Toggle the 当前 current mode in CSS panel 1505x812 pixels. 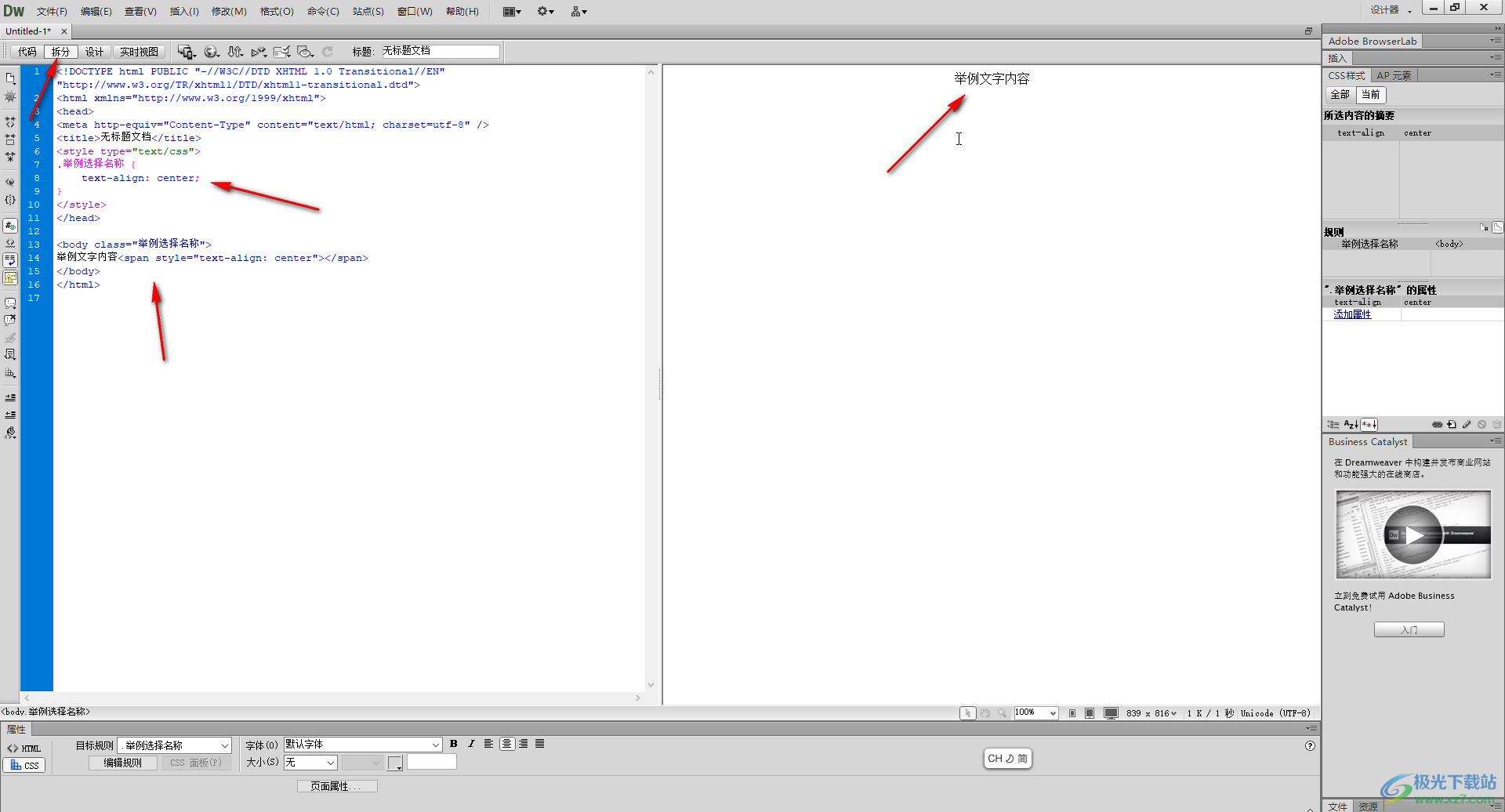tap(1370, 94)
